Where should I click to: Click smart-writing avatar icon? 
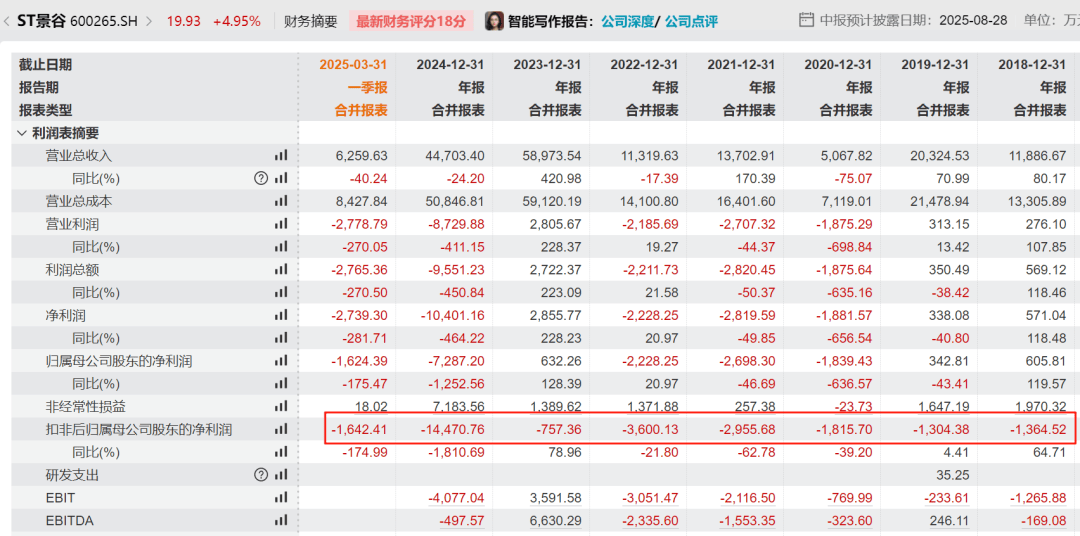click(x=494, y=21)
